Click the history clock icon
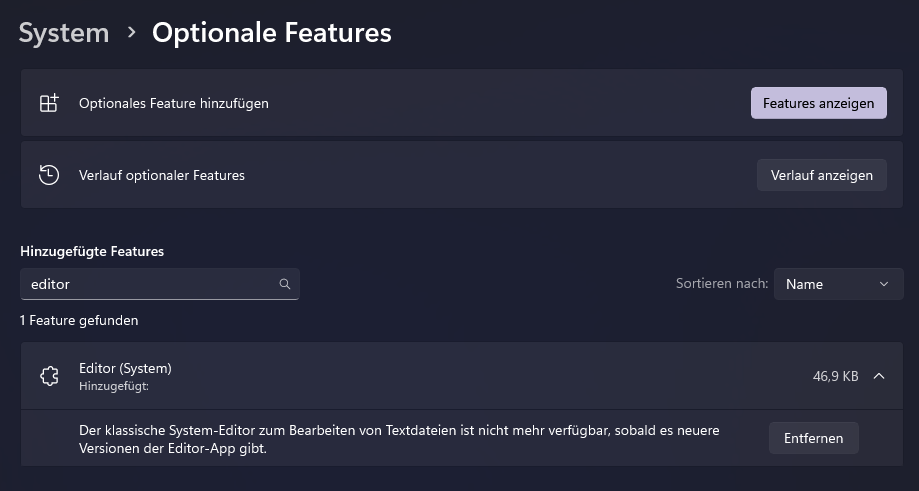919x491 pixels. (x=48, y=175)
